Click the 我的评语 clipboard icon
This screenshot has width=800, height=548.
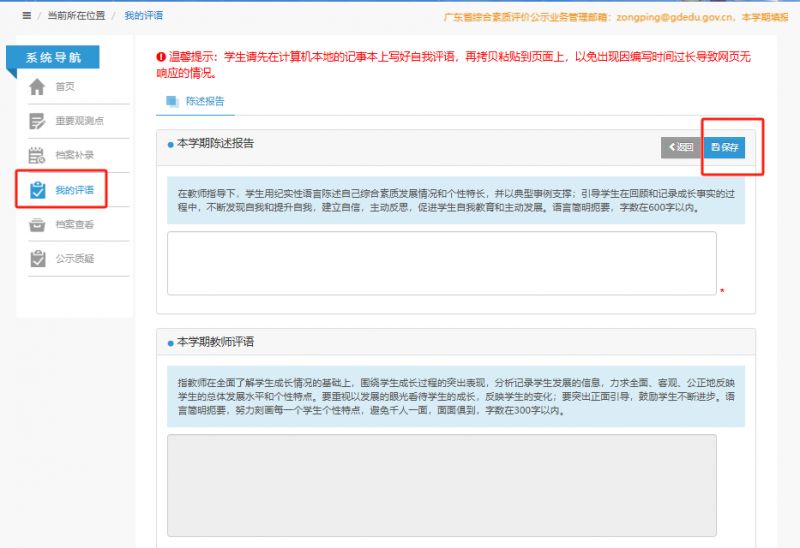37,190
